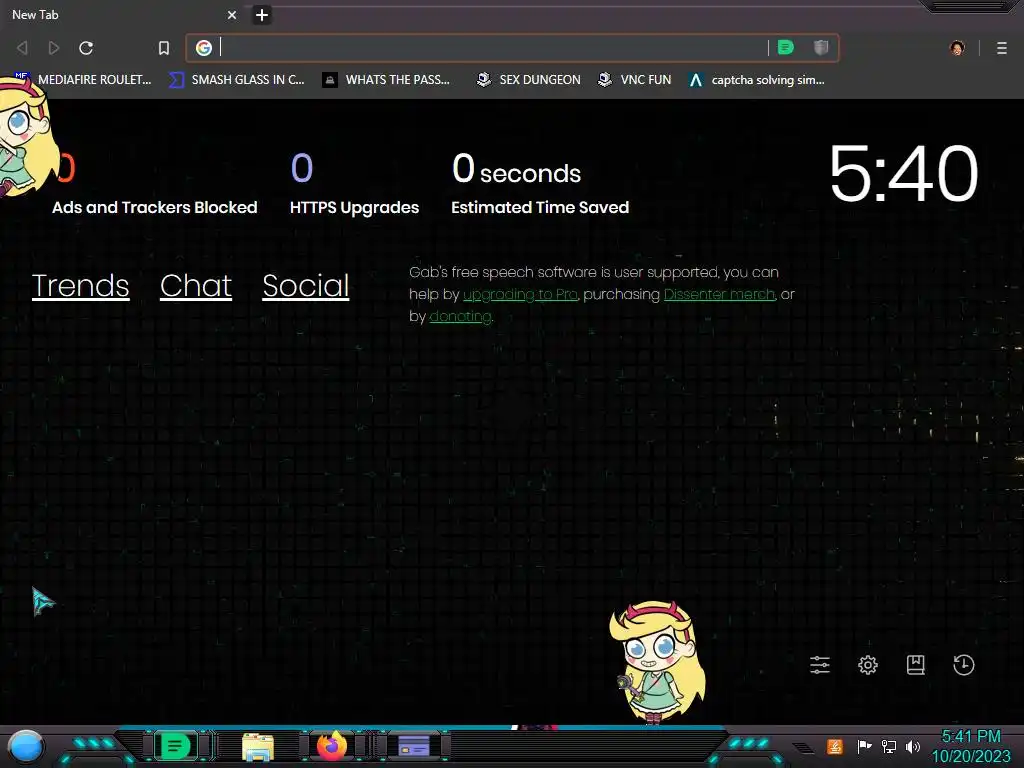Click the HTTPS Upgrades counter
The height and width of the screenshot is (768, 1024).
(354, 183)
